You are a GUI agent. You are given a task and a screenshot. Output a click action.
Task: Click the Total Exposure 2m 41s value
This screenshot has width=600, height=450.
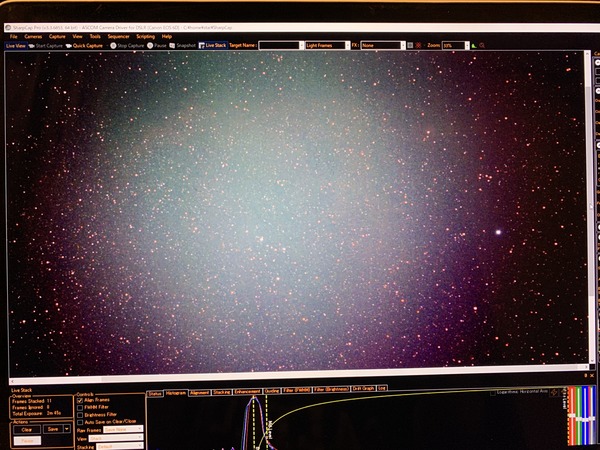coord(54,413)
